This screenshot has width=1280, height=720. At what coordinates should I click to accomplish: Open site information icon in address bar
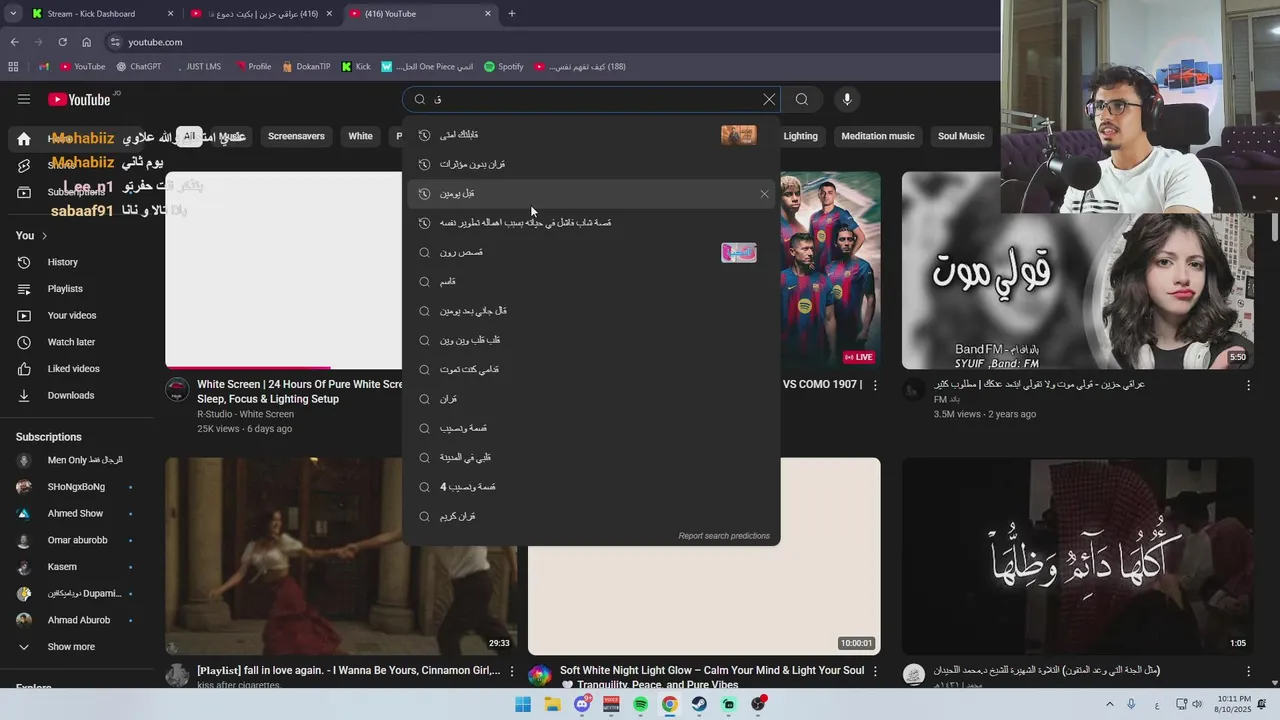(115, 42)
